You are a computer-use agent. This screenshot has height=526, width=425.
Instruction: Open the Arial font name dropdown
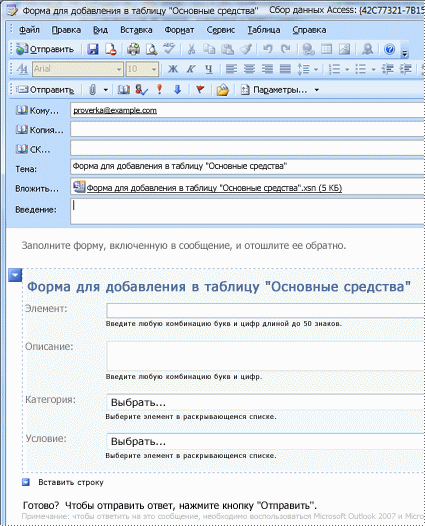119,69
